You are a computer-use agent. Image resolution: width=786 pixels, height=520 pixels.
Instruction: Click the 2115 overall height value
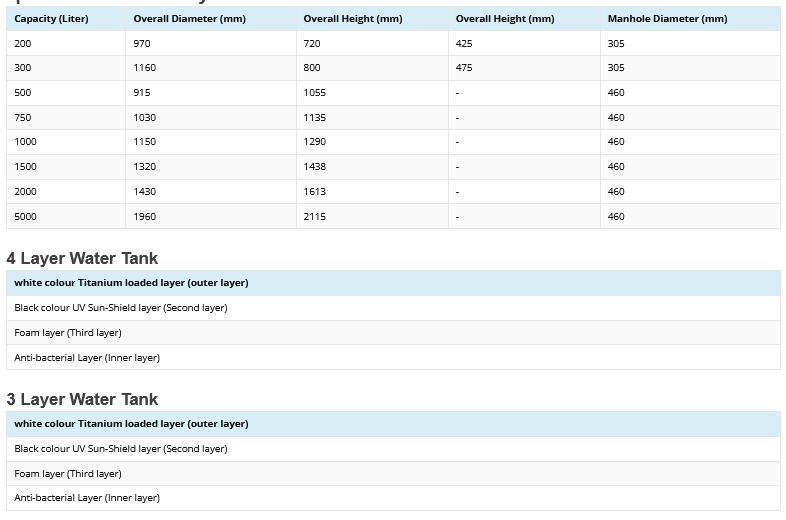pyautogui.click(x=315, y=216)
